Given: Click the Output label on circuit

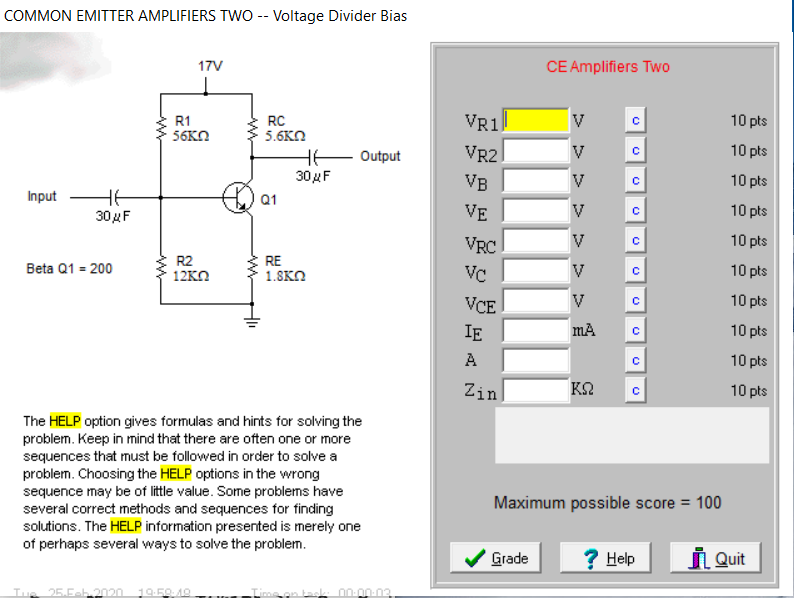Looking at the screenshot, I should [x=380, y=156].
